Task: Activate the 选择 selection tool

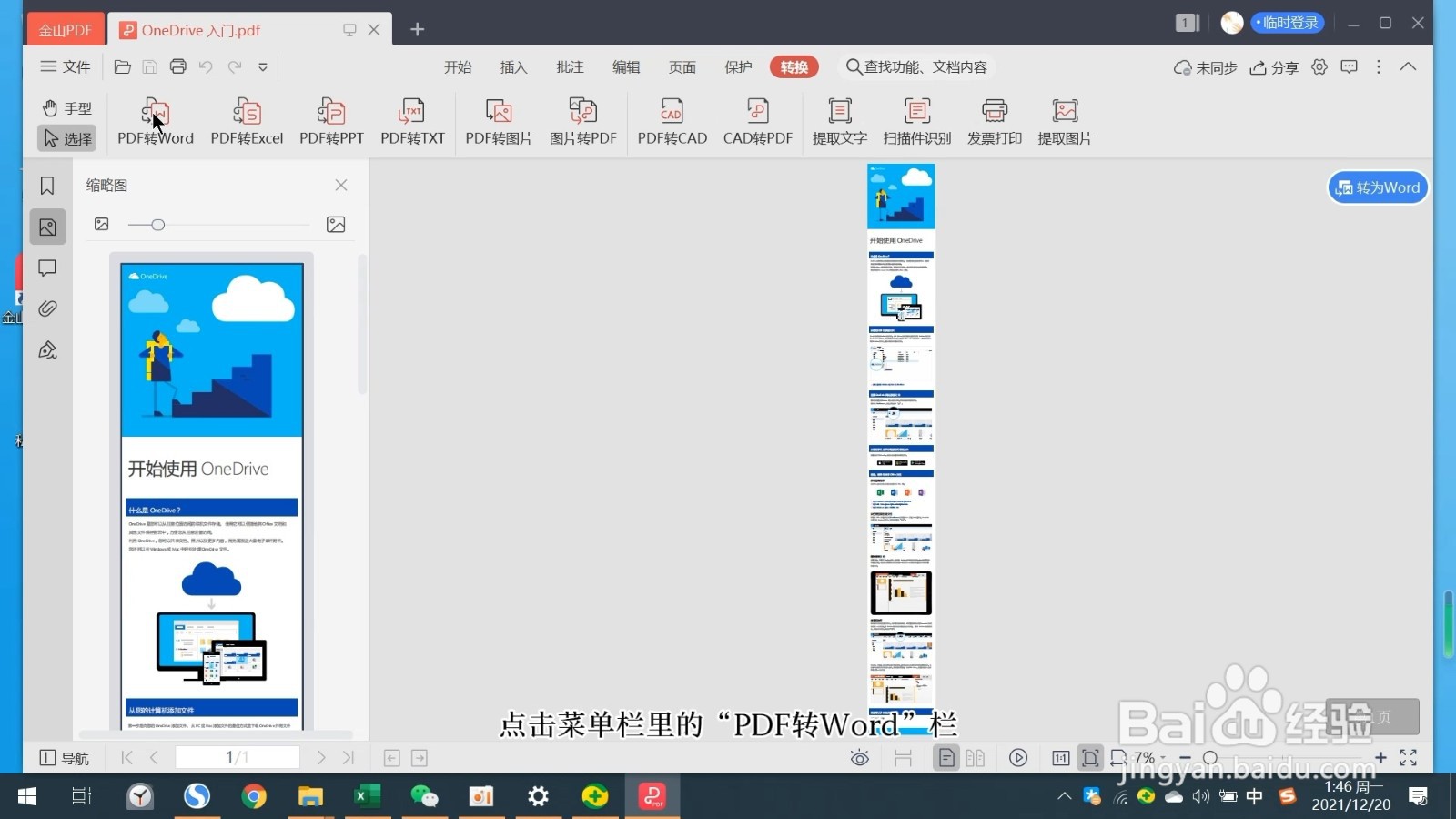Action: 66,138
